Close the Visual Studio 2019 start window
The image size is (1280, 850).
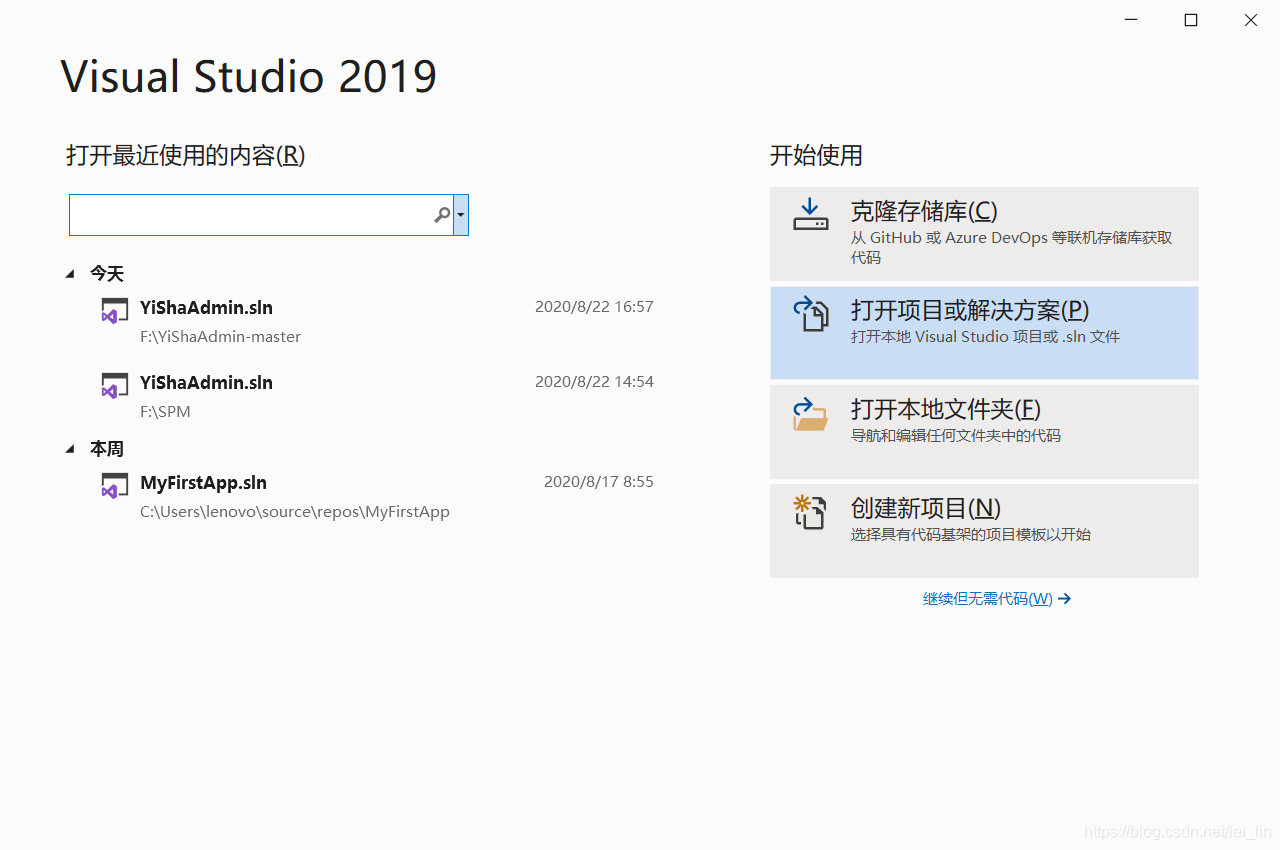tap(1251, 20)
